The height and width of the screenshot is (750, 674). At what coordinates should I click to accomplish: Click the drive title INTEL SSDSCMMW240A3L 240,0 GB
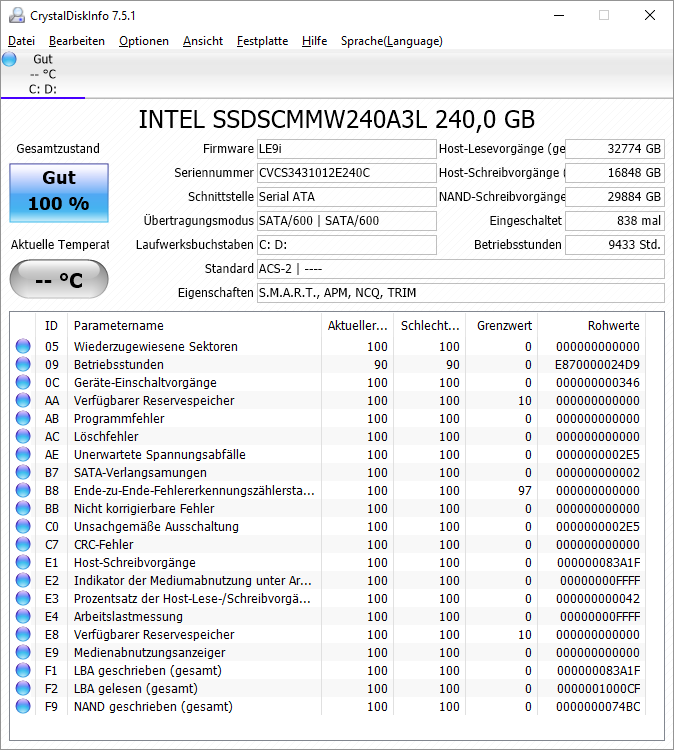336,120
